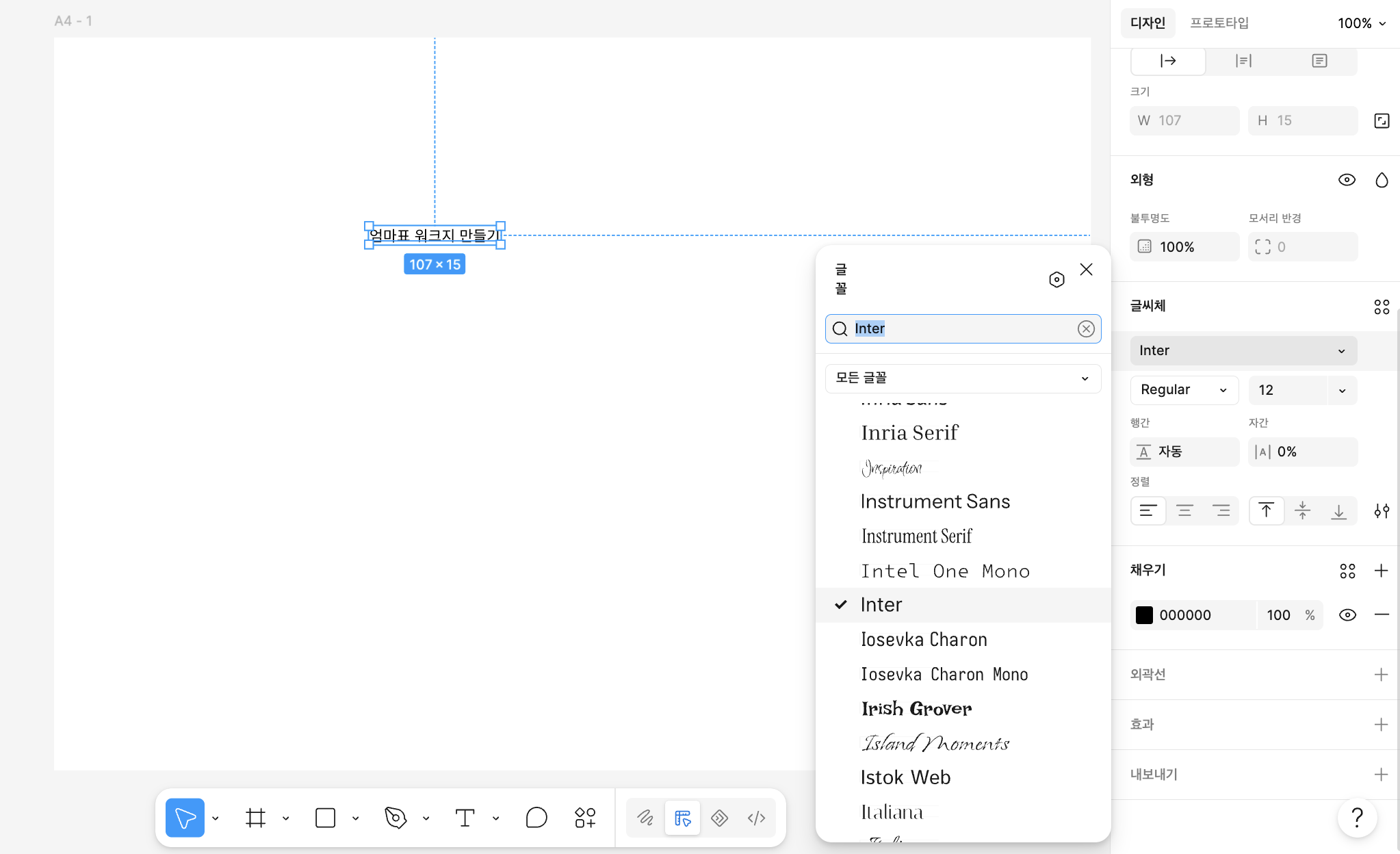Expand Move tool options chevron

pyautogui.click(x=216, y=818)
